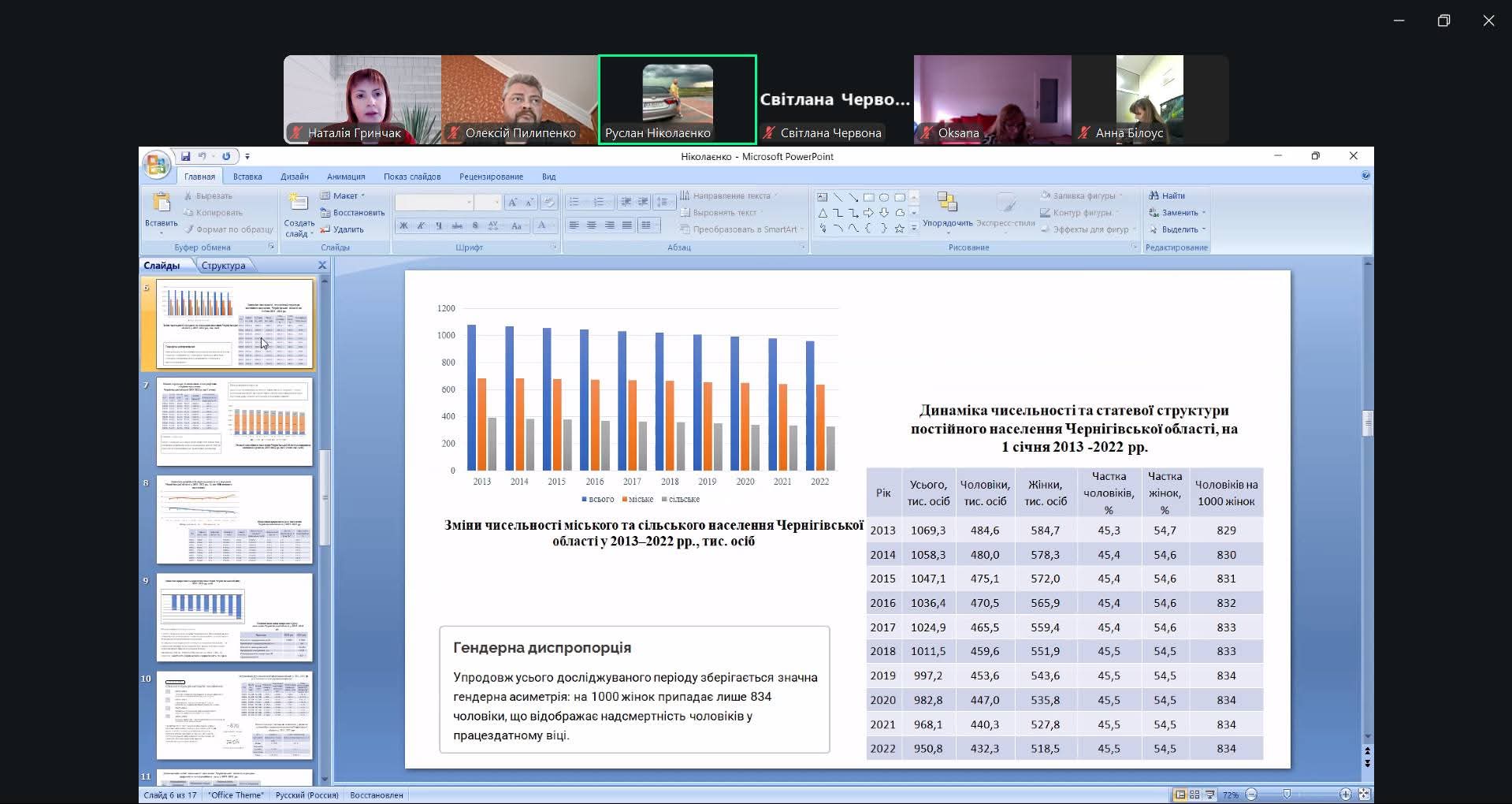Click the Find (Найти) binoculars button
Screen dimensions: 1512x804
pos(1167,195)
